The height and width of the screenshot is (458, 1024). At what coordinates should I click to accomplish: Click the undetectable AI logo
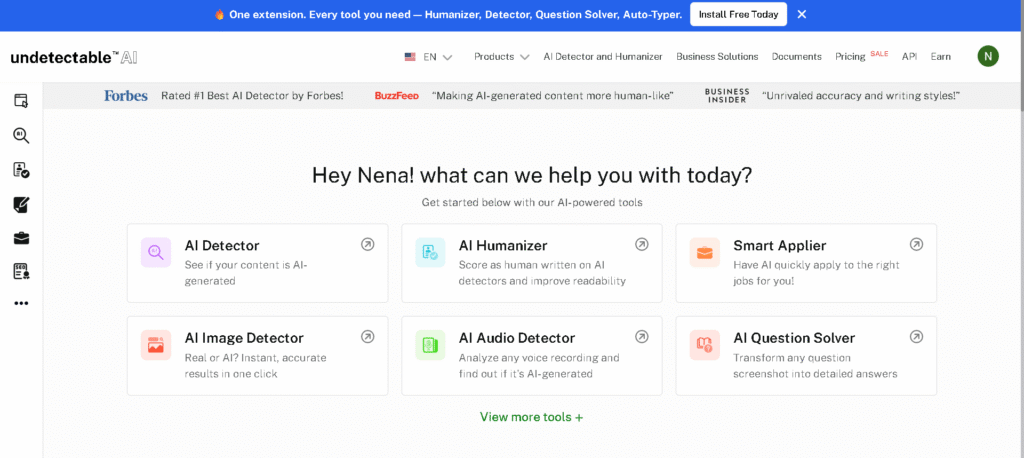pyautogui.click(x=74, y=57)
